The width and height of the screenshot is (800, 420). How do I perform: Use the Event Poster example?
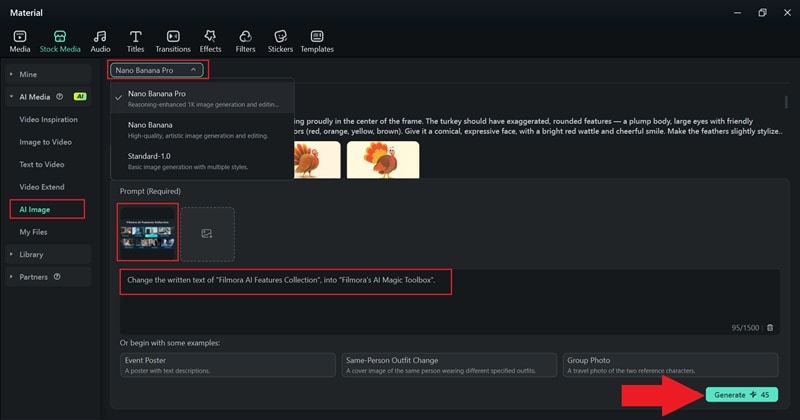pyautogui.click(x=228, y=365)
